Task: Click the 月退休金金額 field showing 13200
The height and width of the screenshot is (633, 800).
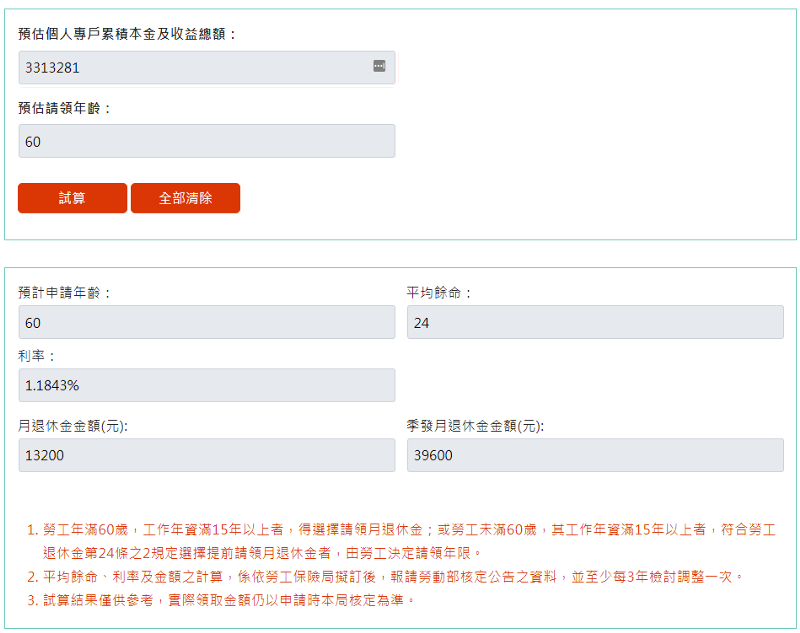Action: coord(207,455)
